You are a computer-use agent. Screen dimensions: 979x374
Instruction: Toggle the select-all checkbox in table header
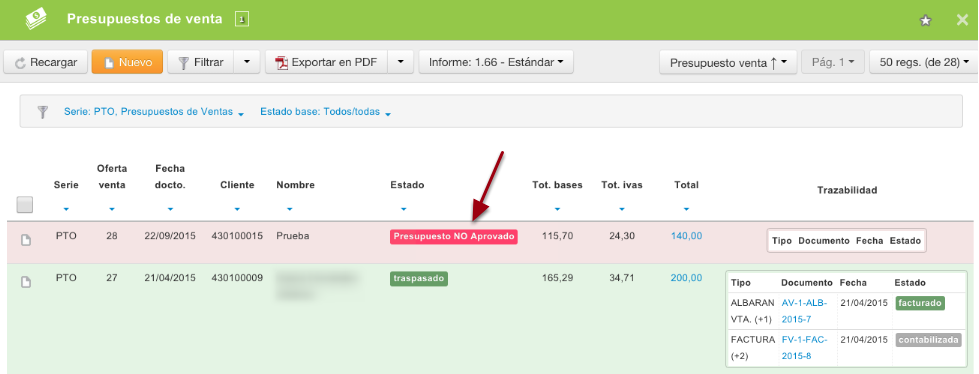pyautogui.click(x=24, y=204)
